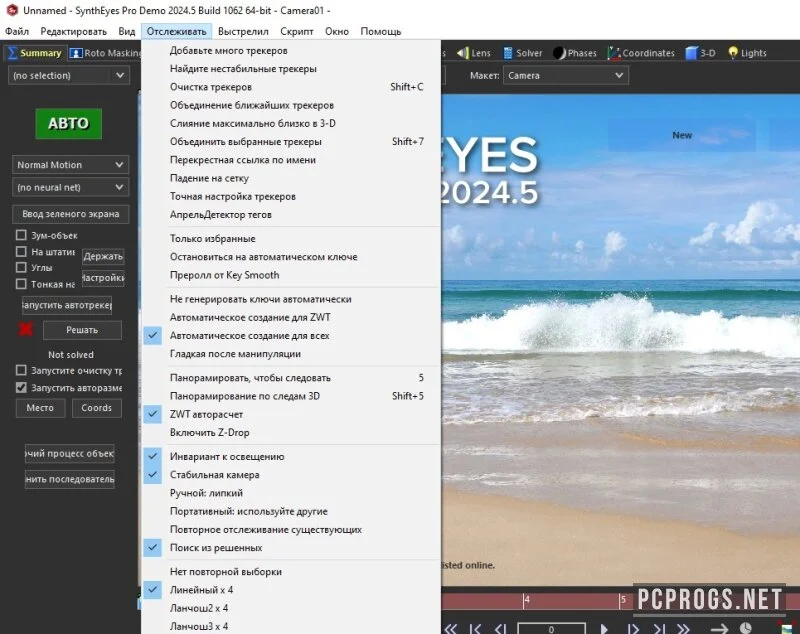Image resolution: width=800 pixels, height=634 pixels.
Task: Go to the last frame
Action: click(659, 628)
